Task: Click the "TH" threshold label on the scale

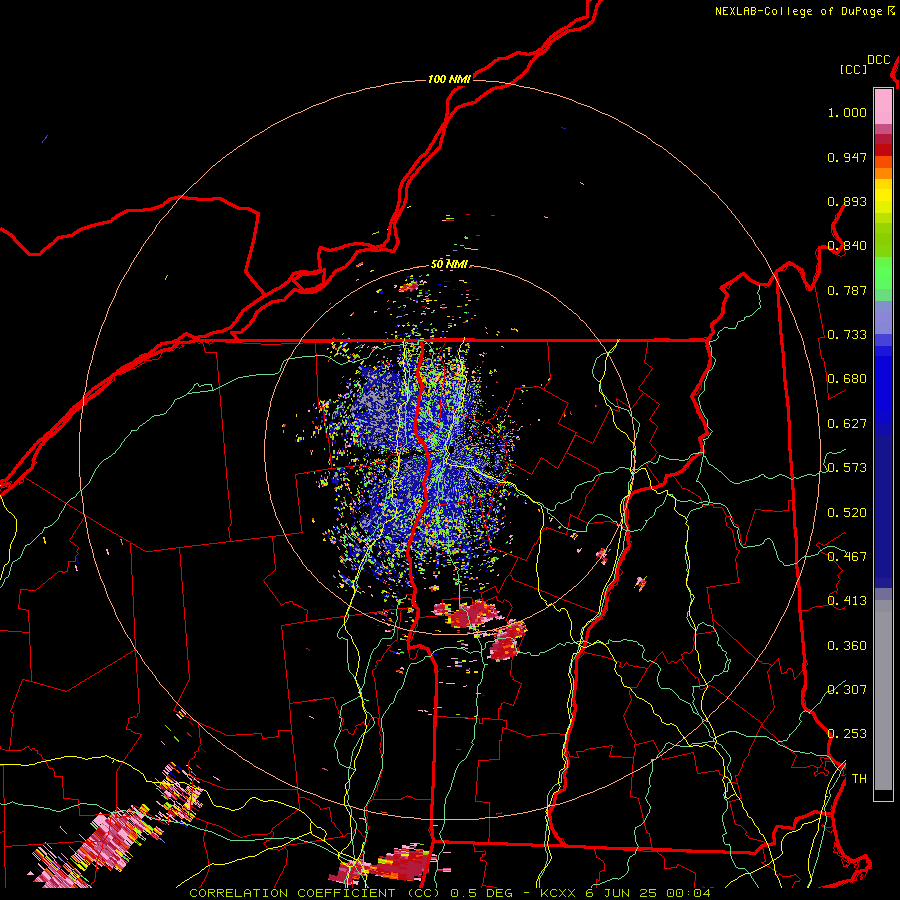Action: [859, 779]
